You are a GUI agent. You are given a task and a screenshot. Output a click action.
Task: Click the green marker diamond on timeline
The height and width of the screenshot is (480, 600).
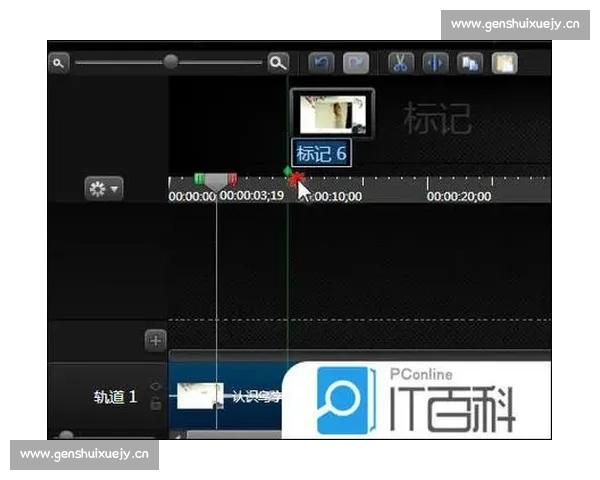coord(288,171)
